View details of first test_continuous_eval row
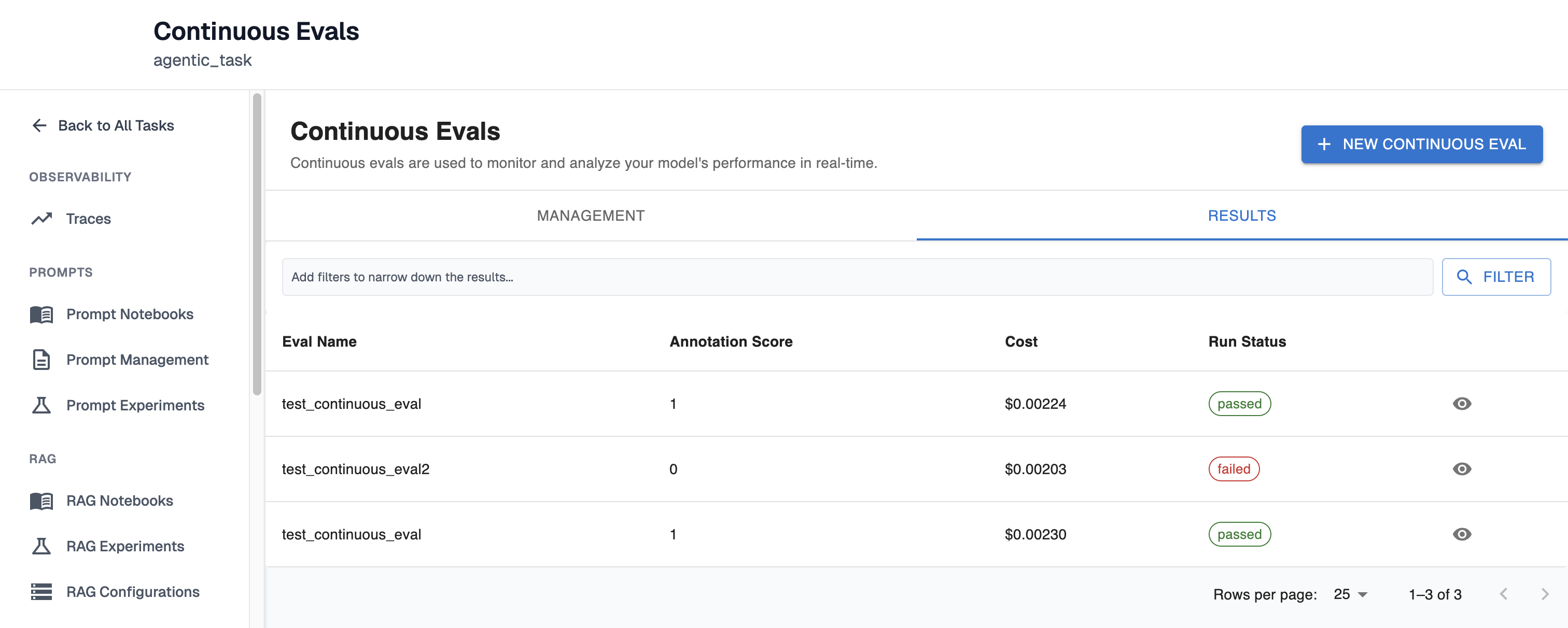This screenshot has width=1568, height=628. [1462, 404]
